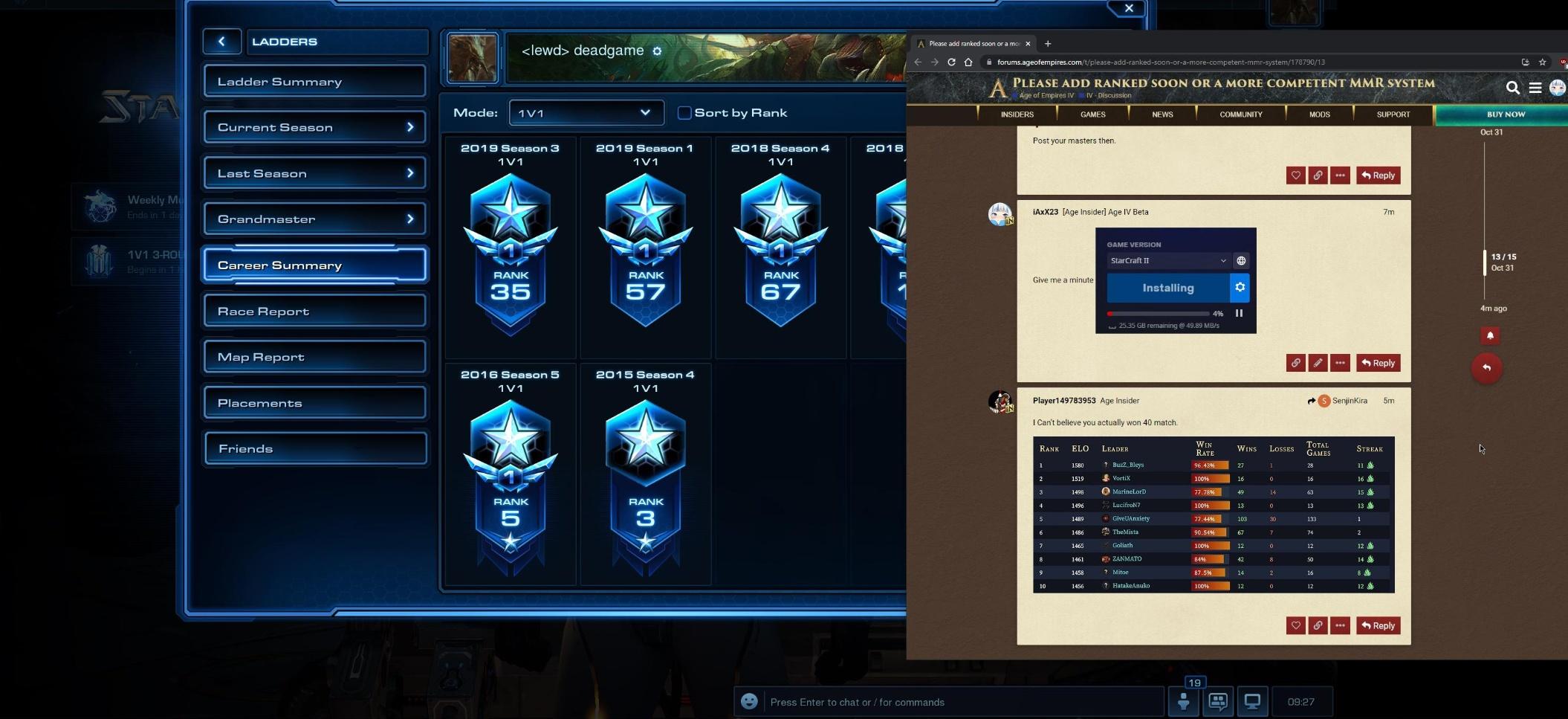
Task: Open COMMUNITY nav item
Action: 1241,115
